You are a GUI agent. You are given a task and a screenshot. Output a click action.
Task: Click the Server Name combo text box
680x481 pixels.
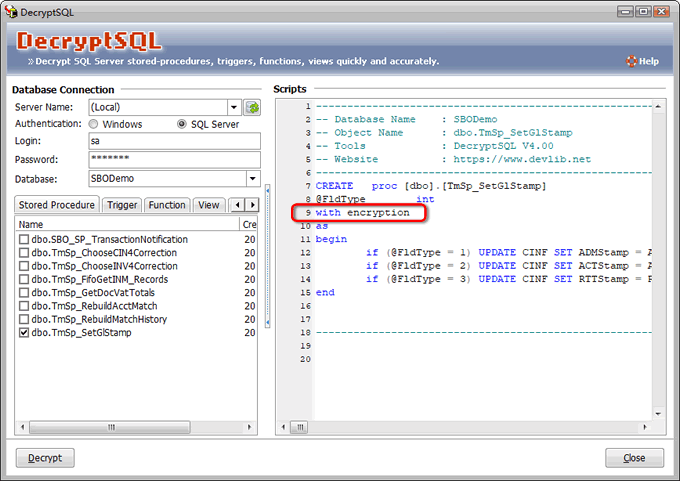click(x=158, y=107)
